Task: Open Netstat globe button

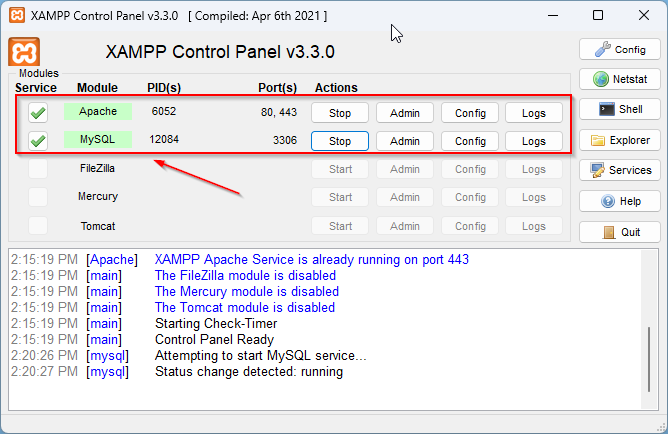Action: pos(619,79)
